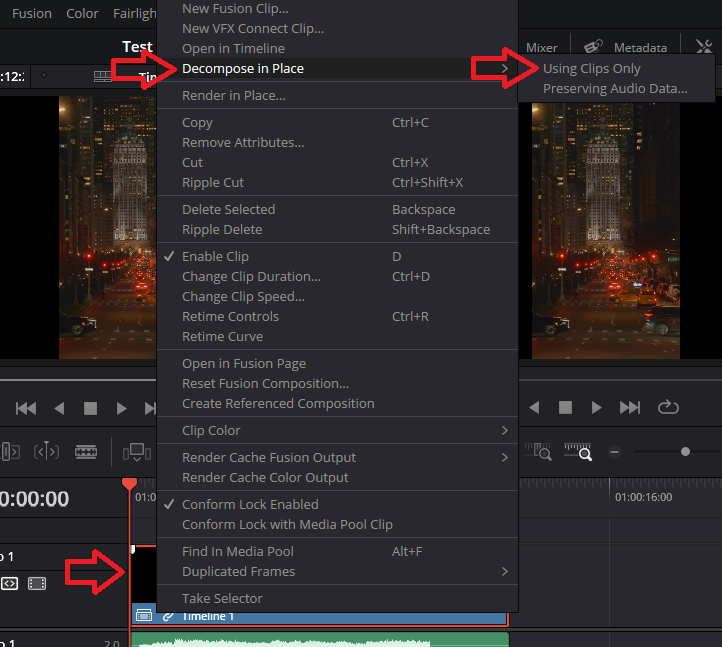This screenshot has height=647, width=722.
Task: Choose Using Clips Only from submenu
Action: pyautogui.click(x=591, y=69)
